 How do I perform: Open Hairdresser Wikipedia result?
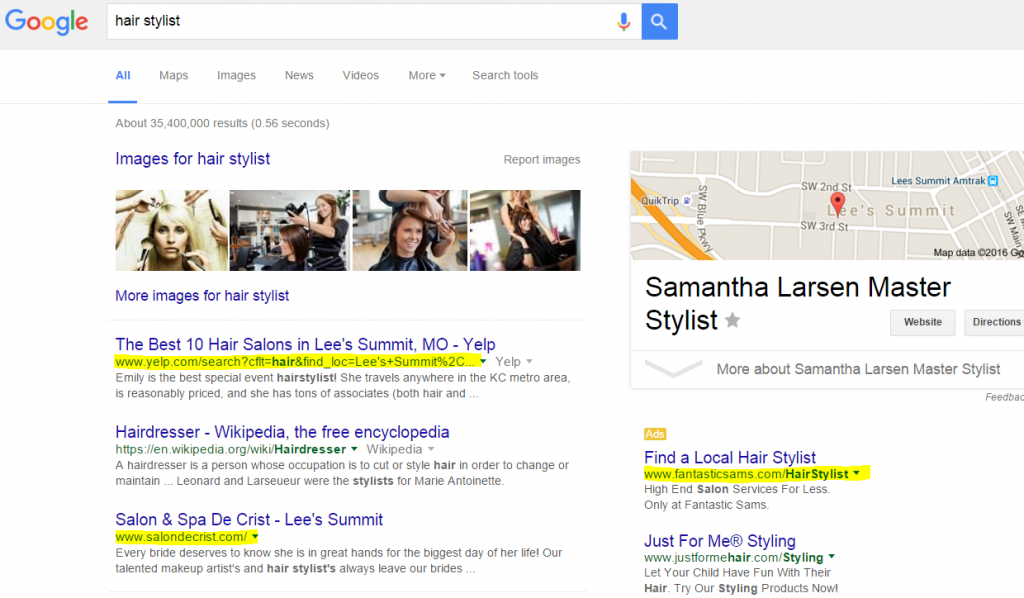pyautogui.click(x=282, y=432)
